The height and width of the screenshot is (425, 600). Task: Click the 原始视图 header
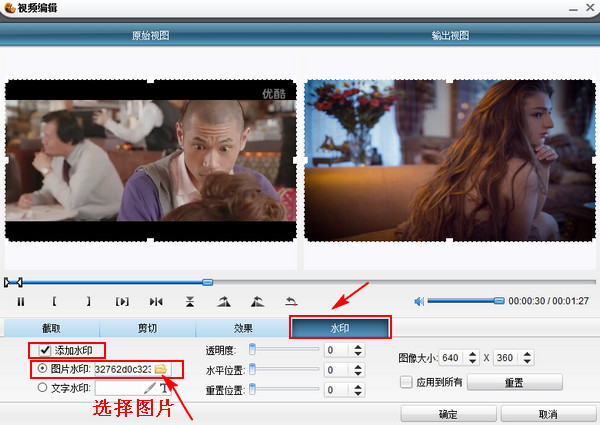[x=150, y=36]
